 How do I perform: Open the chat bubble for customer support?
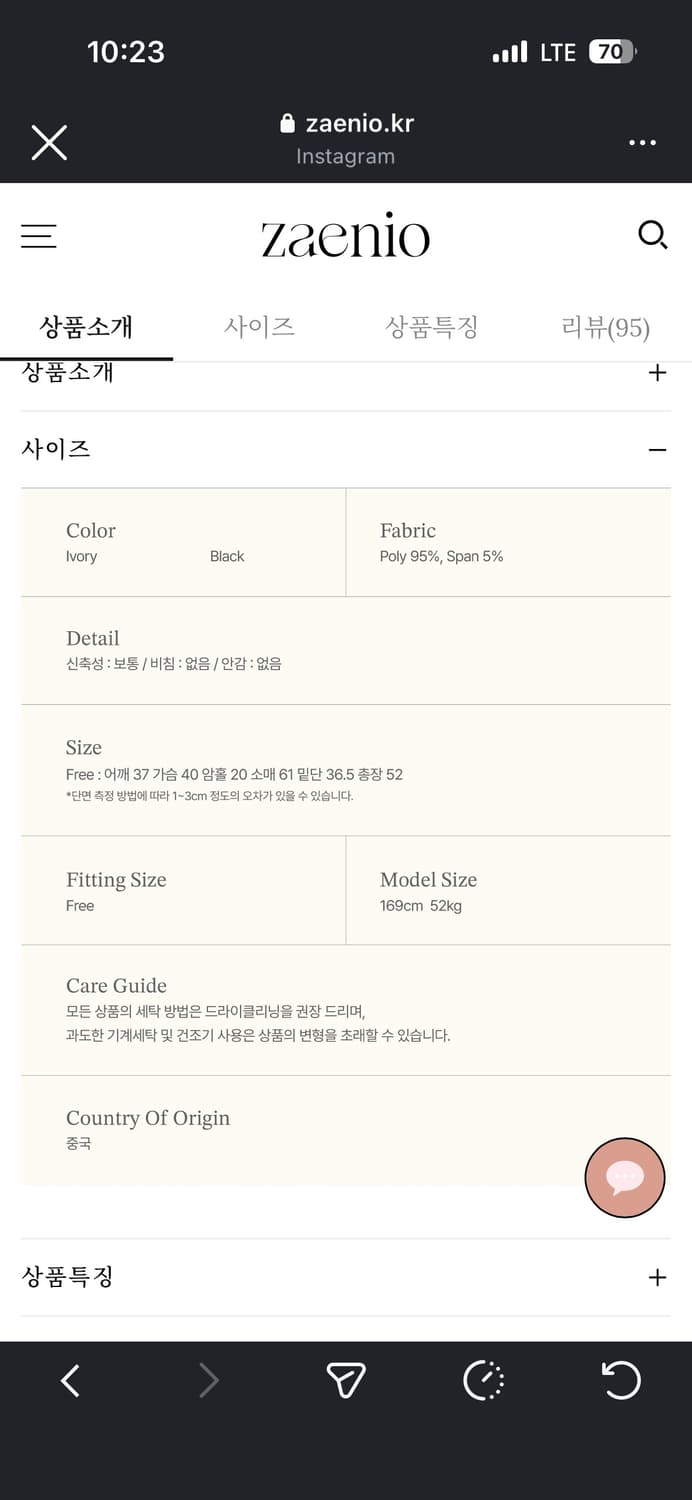click(x=624, y=1177)
